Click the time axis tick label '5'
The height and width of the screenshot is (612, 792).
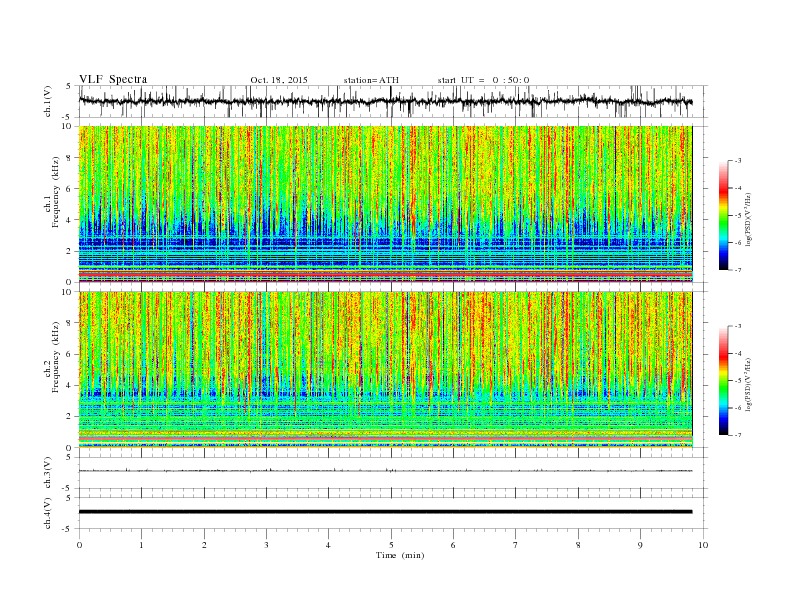coord(391,545)
